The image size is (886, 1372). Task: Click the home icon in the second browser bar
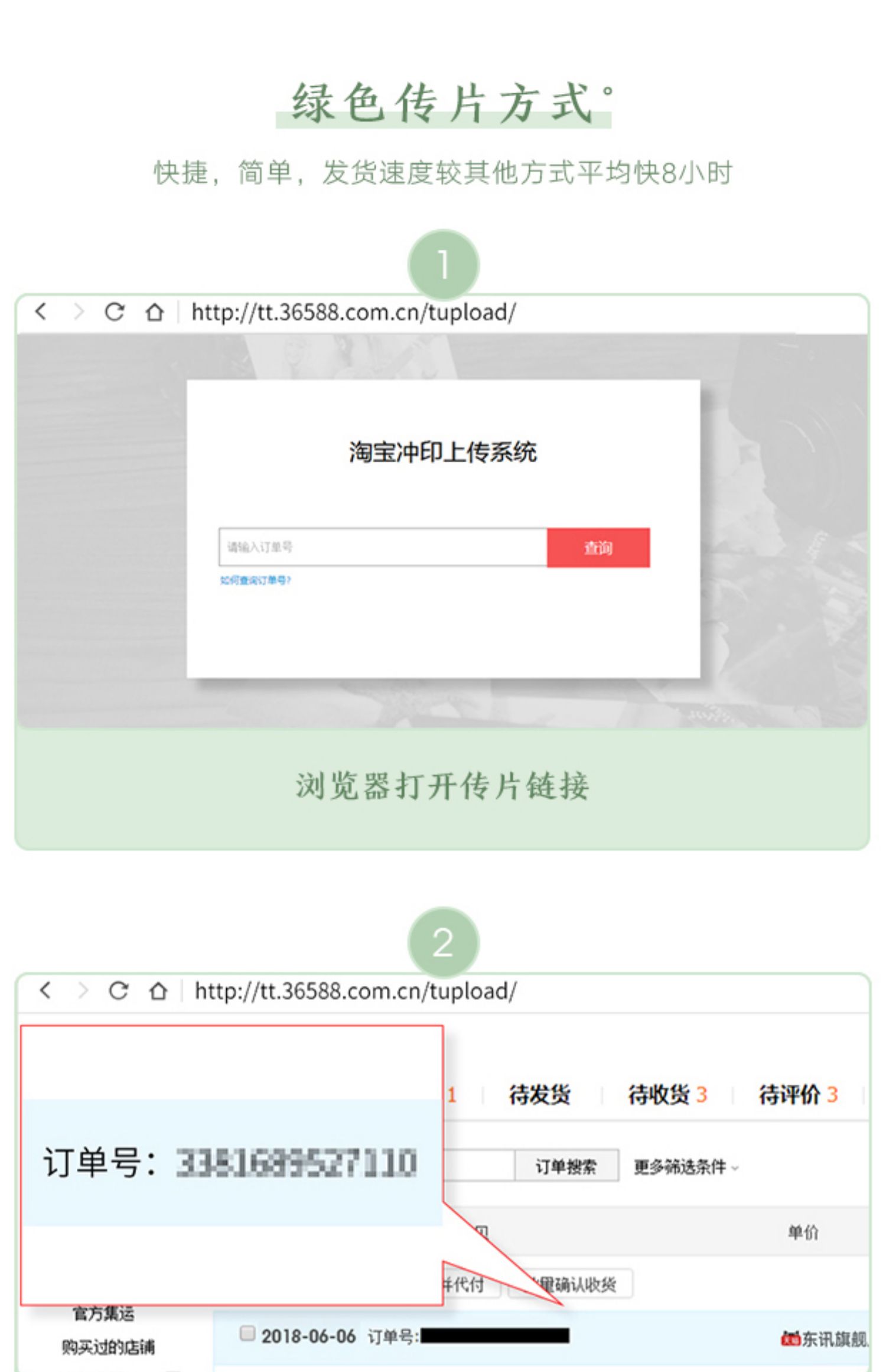pos(158,990)
